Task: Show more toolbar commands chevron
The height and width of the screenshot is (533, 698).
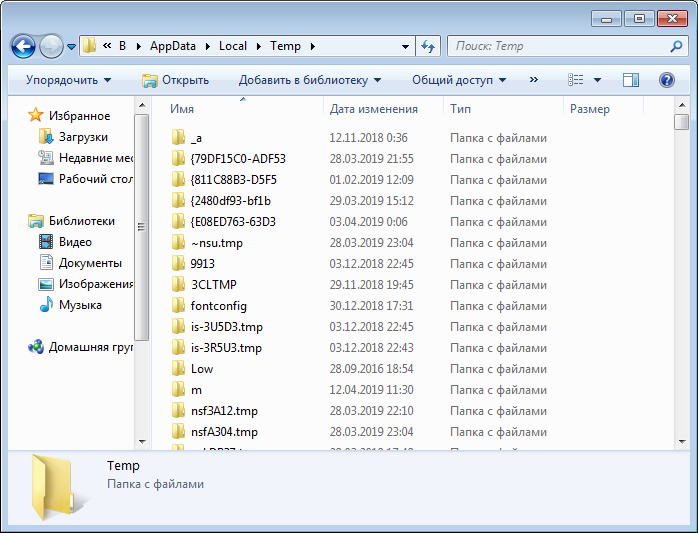Action: (534, 80)
